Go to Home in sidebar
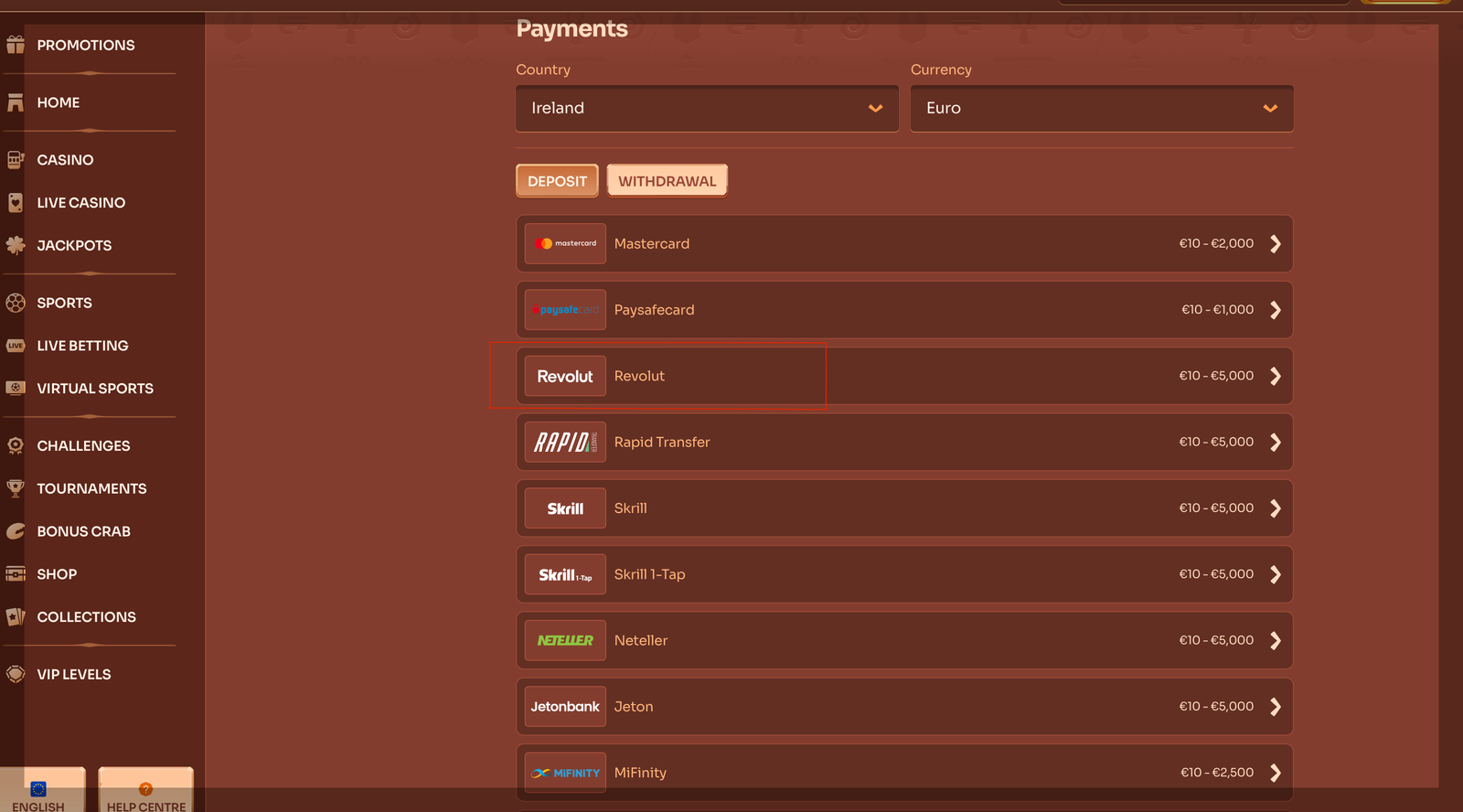This screenshot has width=1463, height=812. [59, 102]
